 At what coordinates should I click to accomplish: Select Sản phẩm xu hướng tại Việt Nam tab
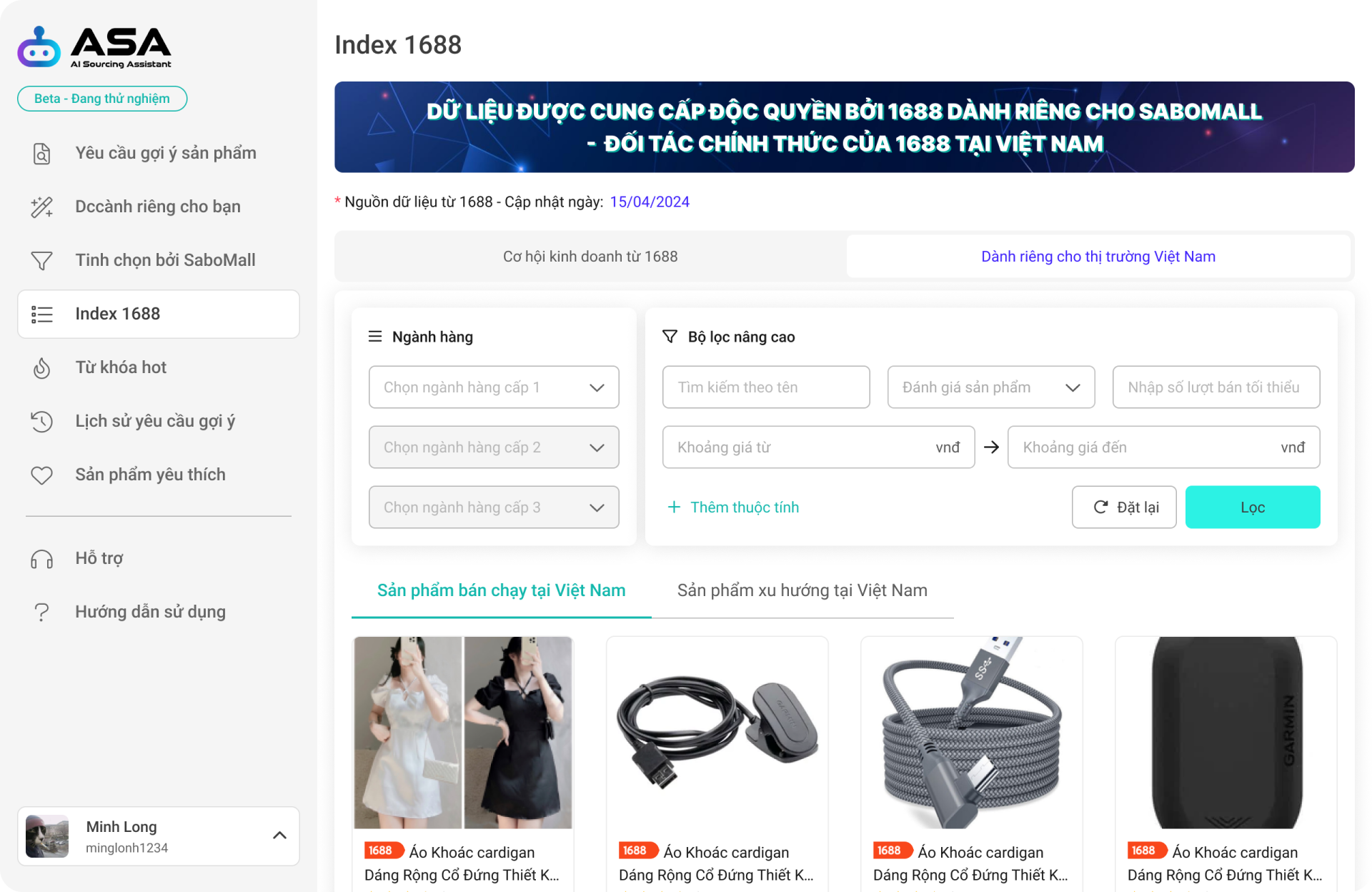coord(802,590)
